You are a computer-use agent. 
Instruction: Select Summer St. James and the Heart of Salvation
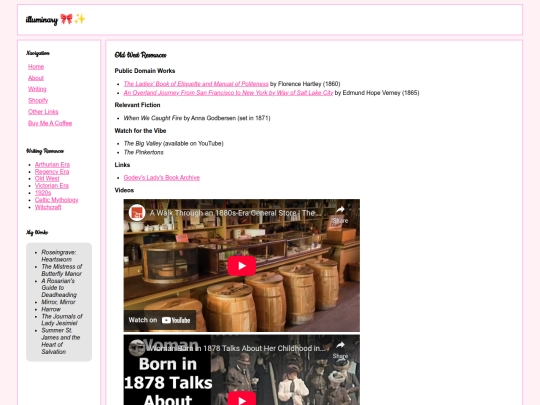61,341
